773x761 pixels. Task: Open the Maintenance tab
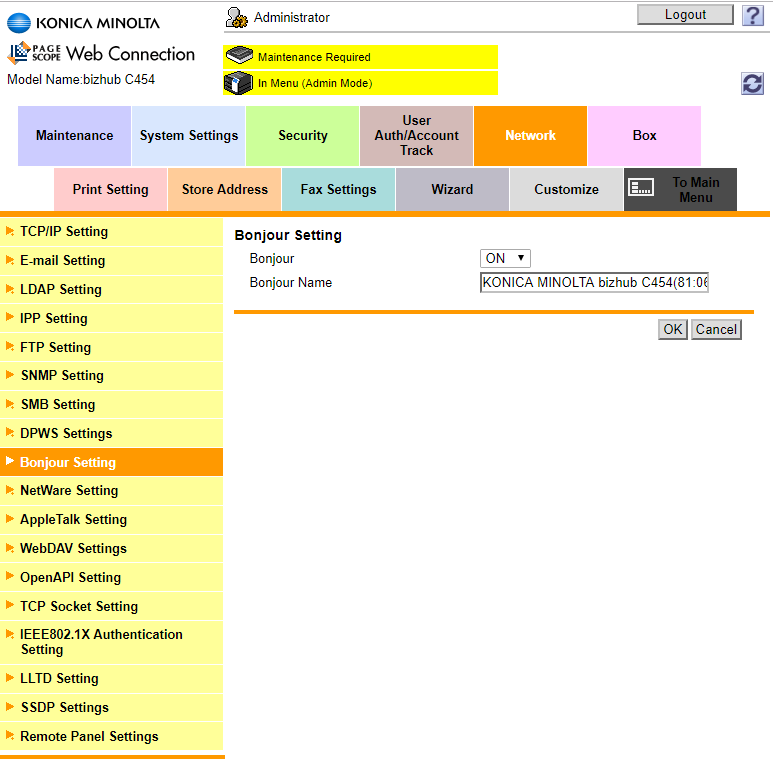pos(74,136)
